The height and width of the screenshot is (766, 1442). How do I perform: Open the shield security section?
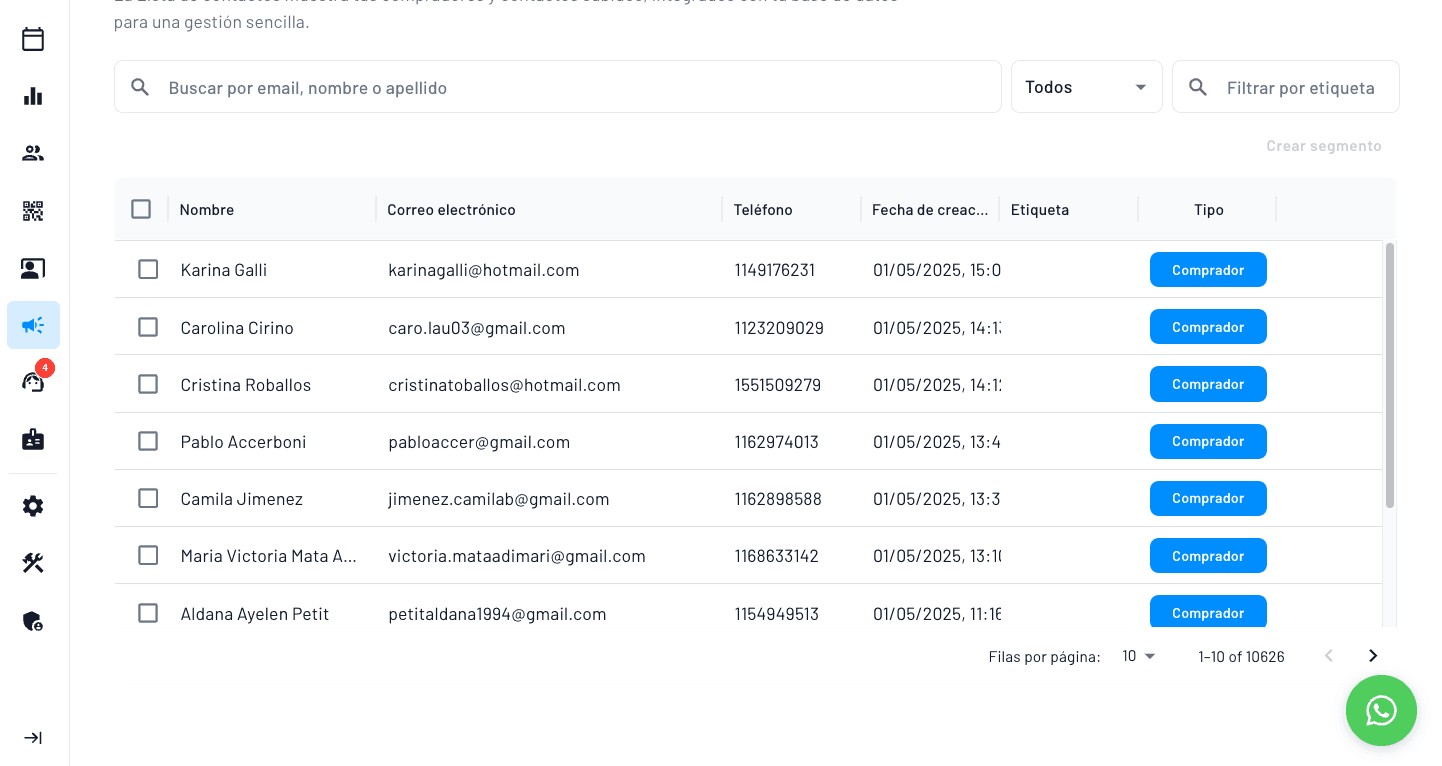33,621
